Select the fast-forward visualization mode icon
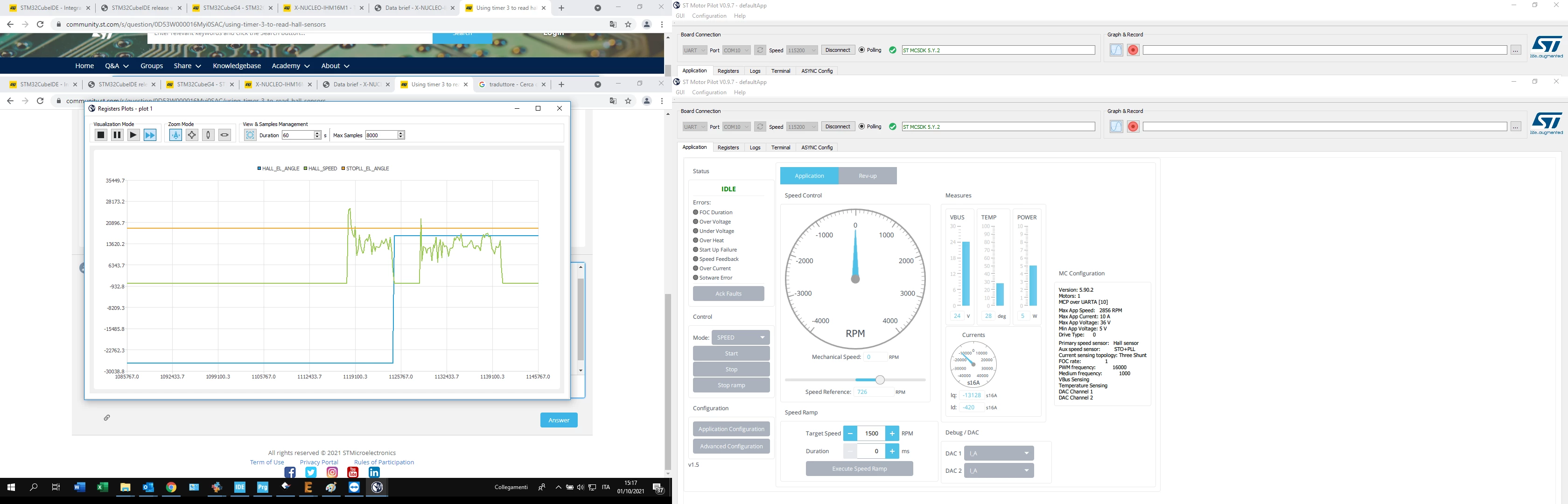1568x504 pixels. click(x=150, y=135)
